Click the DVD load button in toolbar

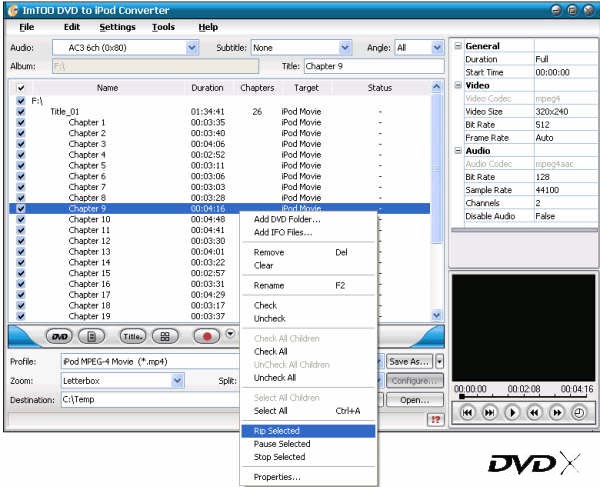[x=59, y=337]
